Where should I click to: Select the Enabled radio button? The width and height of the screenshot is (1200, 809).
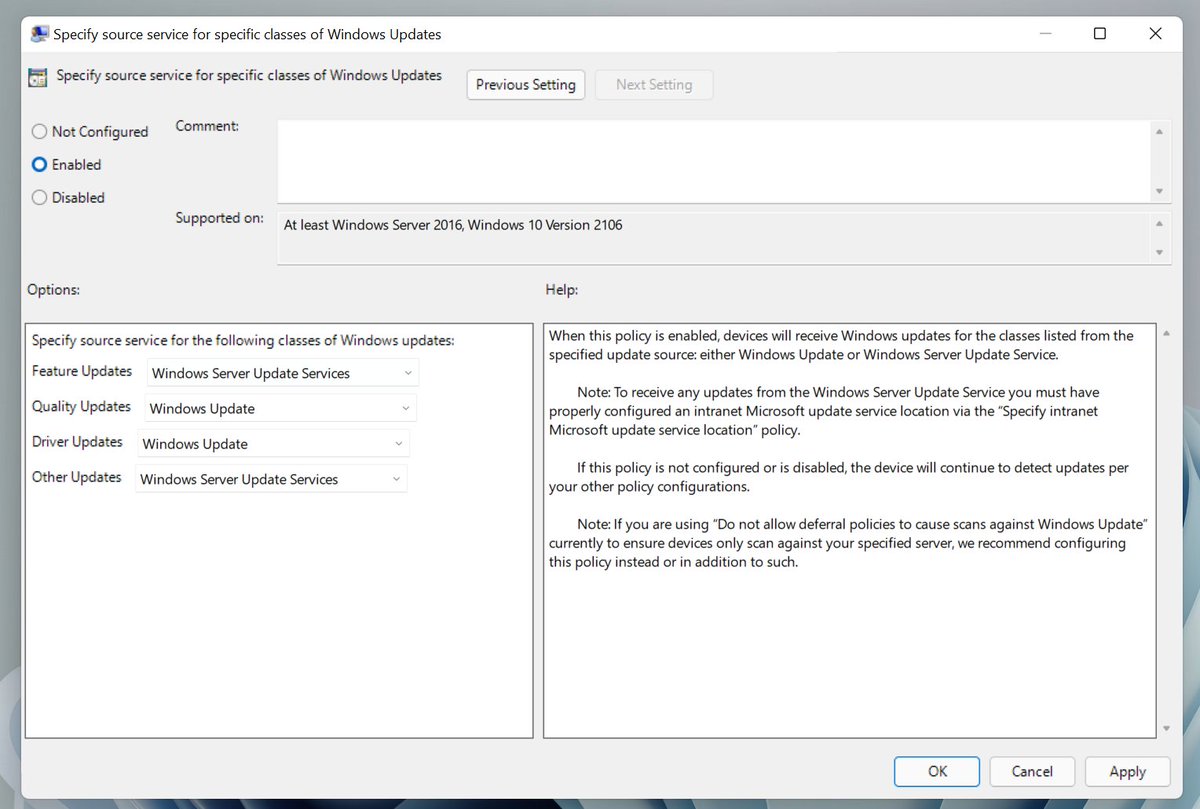67,164
